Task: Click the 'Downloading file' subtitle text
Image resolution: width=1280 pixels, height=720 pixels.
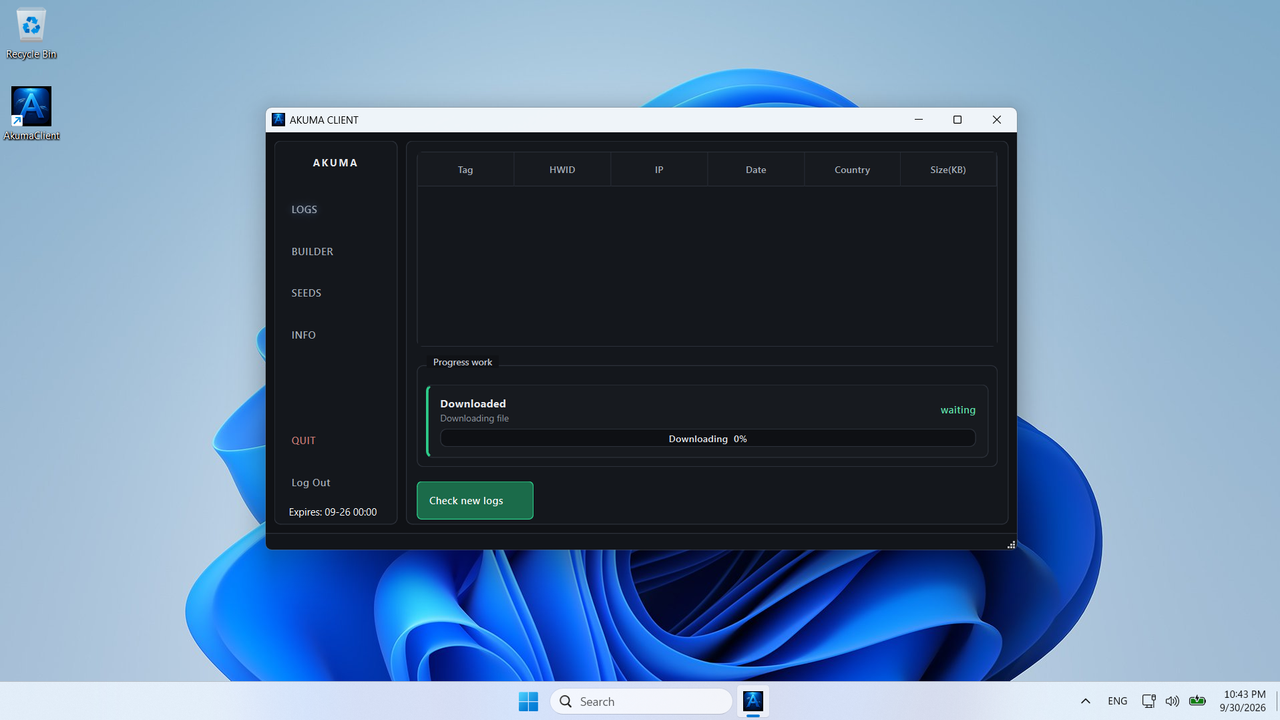Action: 475,419
